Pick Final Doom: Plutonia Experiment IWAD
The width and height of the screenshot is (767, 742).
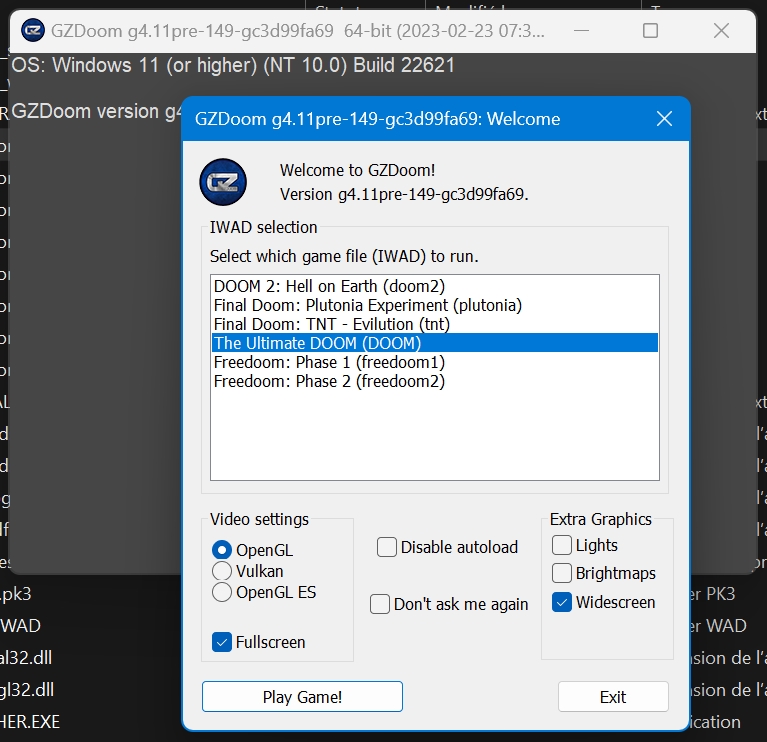(367, 305)
